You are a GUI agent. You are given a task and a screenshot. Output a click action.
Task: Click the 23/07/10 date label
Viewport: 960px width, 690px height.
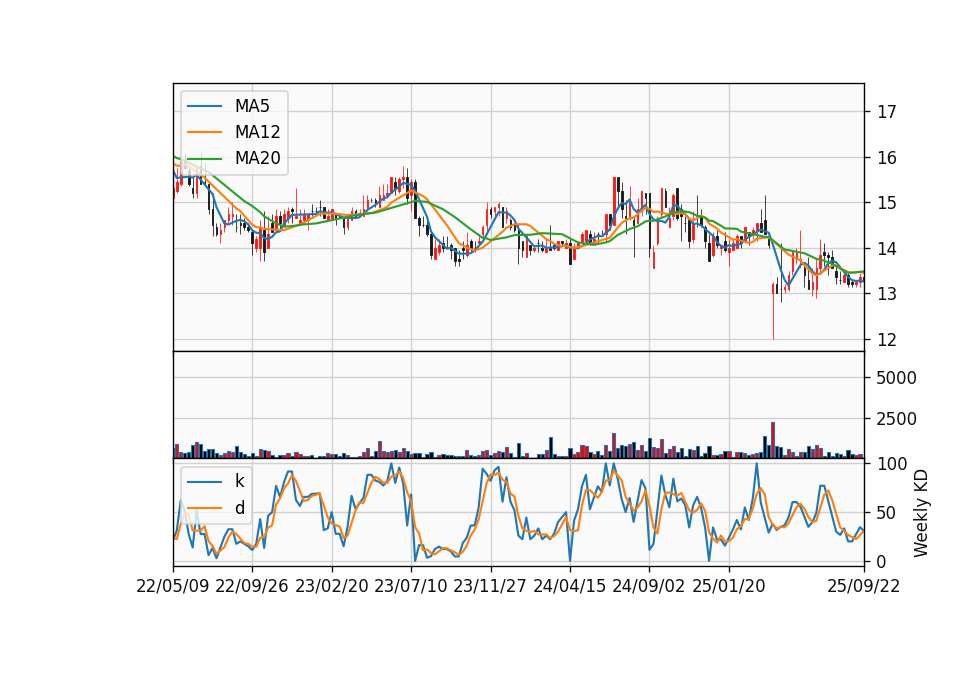(x=411, y=586)
